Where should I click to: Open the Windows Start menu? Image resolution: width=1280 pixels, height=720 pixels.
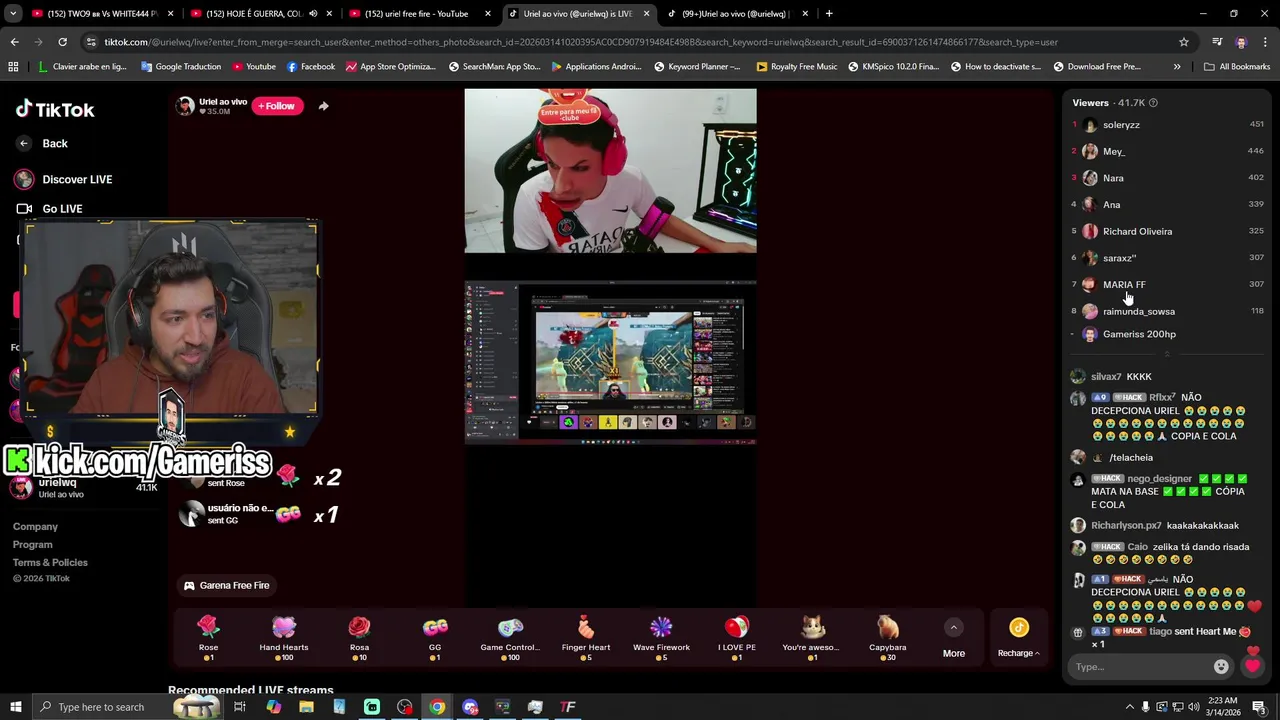[x=15, y=707]
